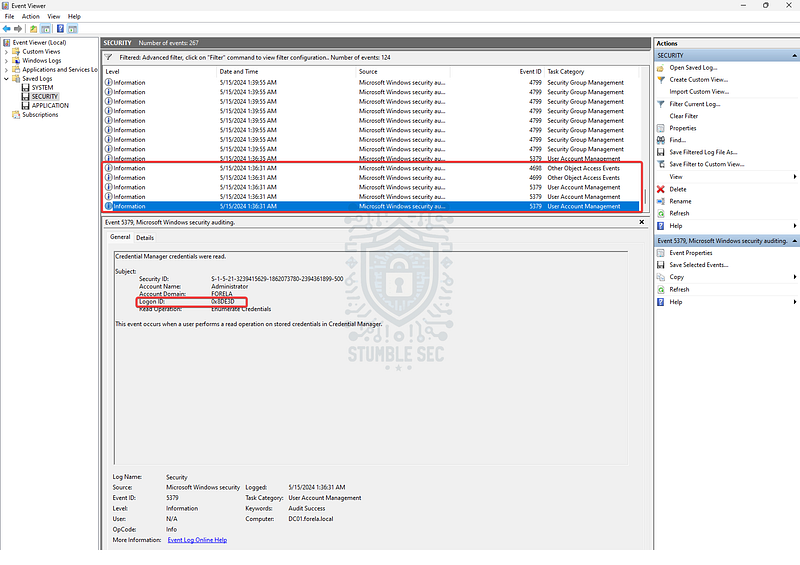Click the Save Filtered Log File As icon
800x565 pixels.
click(x=661, y=152)
